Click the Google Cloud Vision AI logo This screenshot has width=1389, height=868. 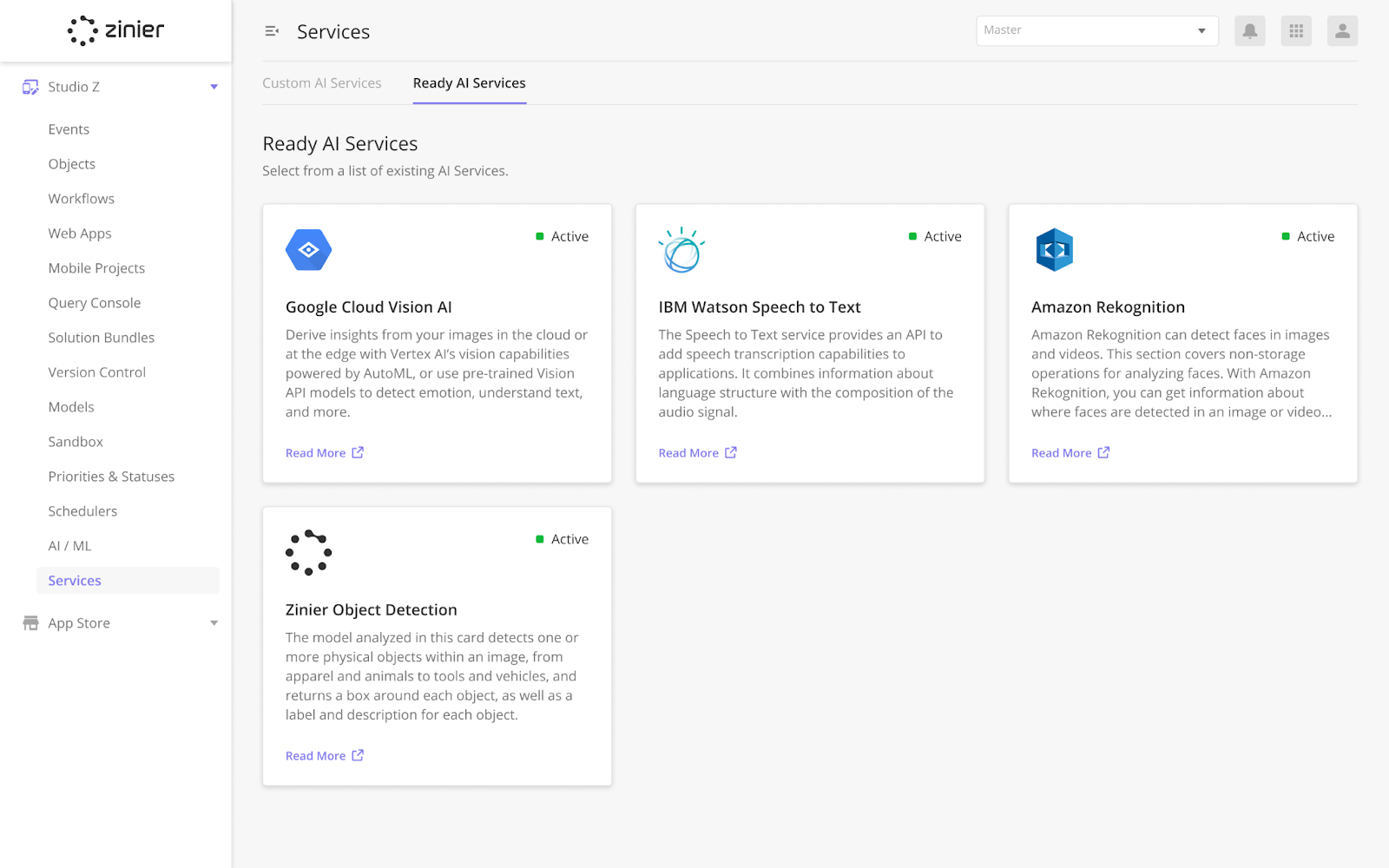pyautogui.click(x=309, y=250)
